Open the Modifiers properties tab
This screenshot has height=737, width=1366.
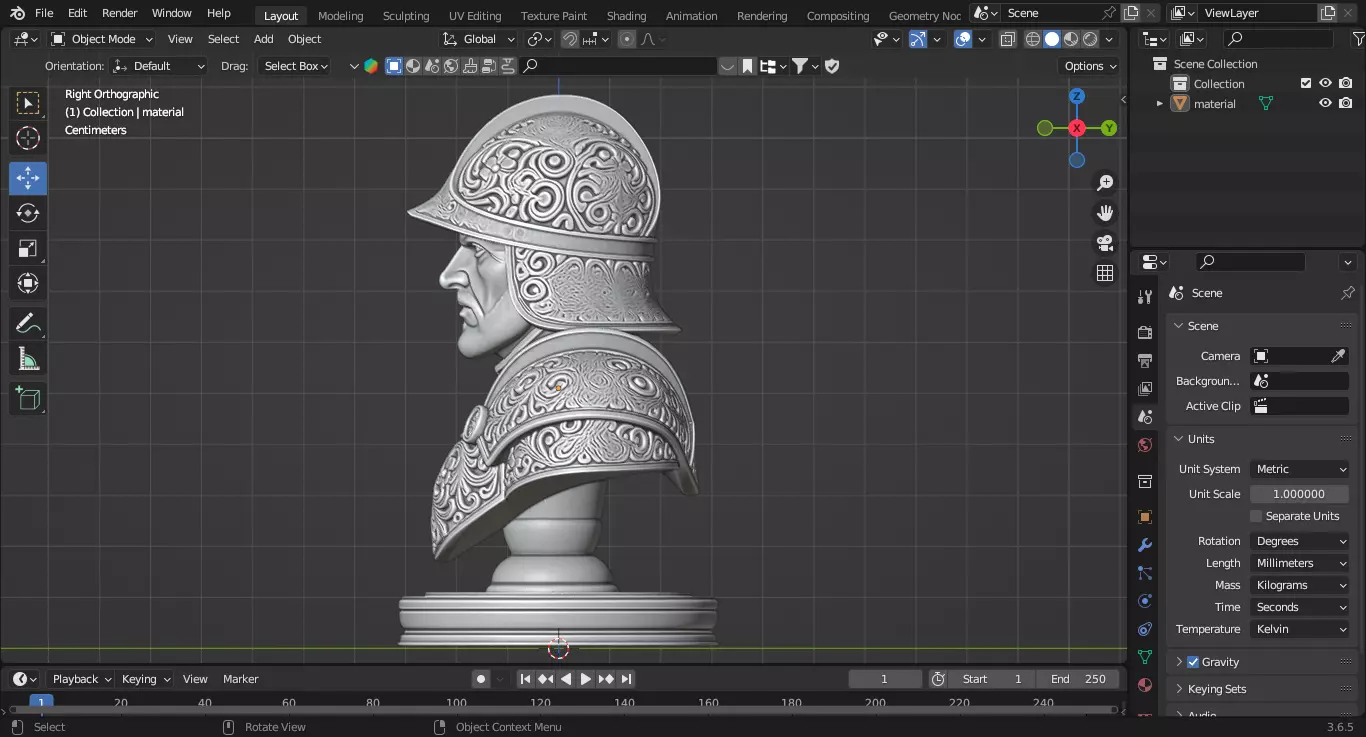tap(1145, 545)
